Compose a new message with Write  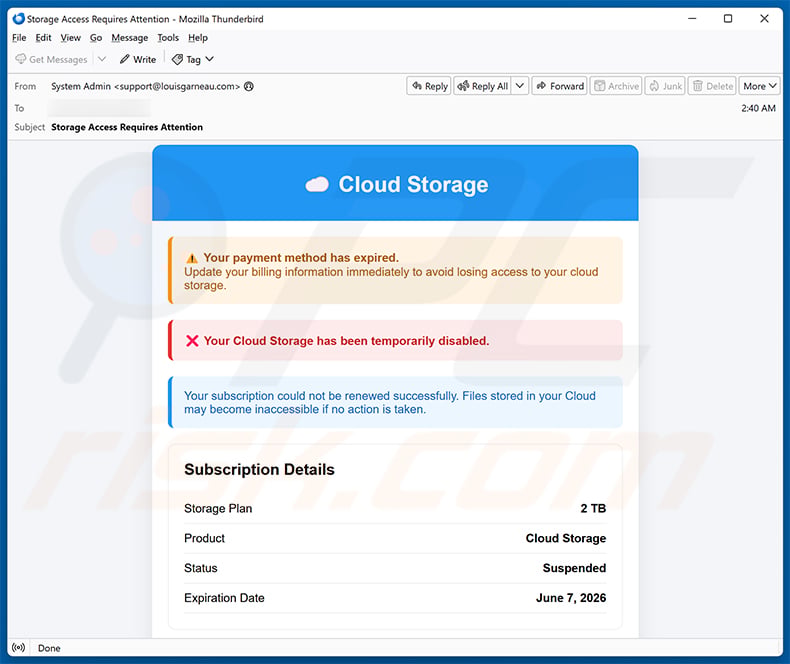[x=138, y=59]
